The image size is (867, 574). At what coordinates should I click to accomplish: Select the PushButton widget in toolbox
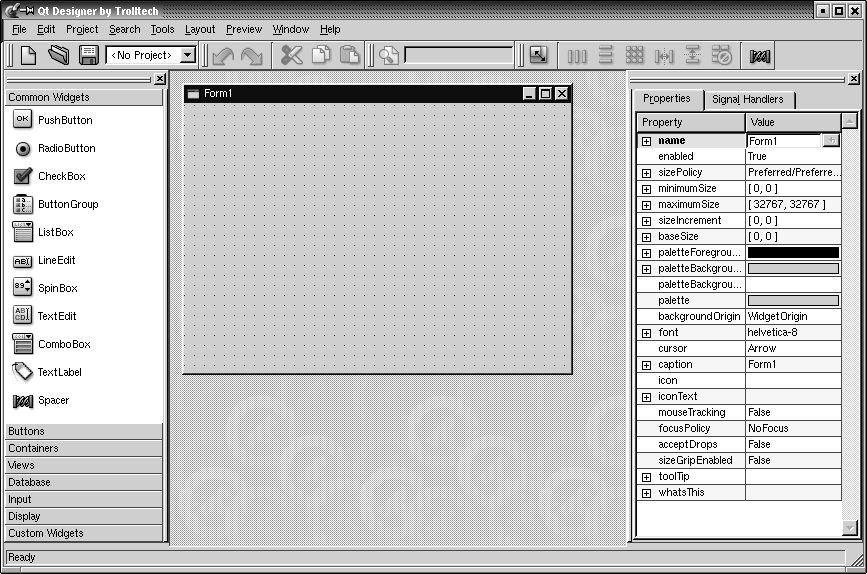coord(64,120)
